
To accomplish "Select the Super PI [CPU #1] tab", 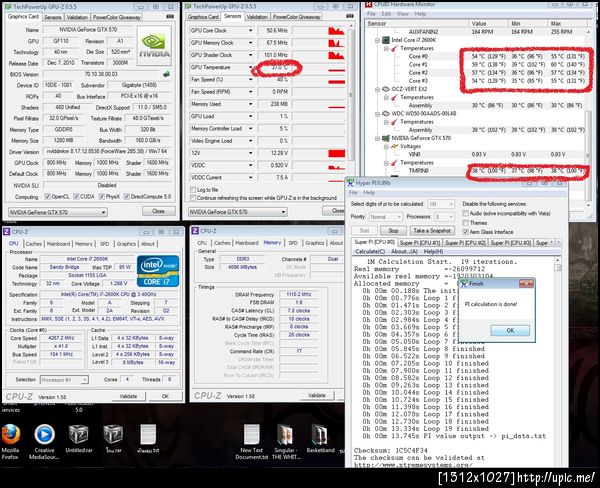I will click(x=420, y=243).
